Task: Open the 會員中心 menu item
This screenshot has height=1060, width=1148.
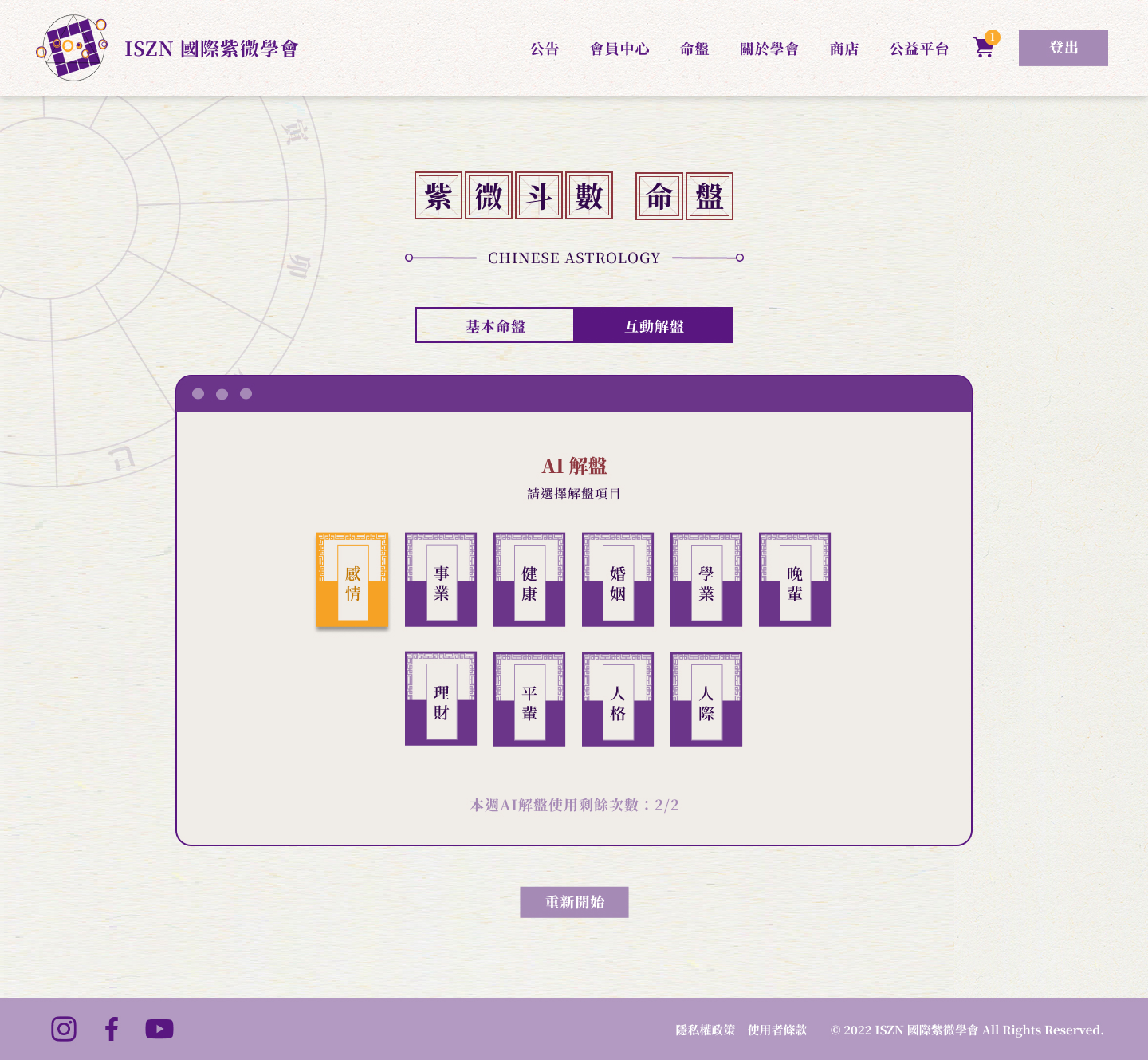Action: click(x=619, y=49)
